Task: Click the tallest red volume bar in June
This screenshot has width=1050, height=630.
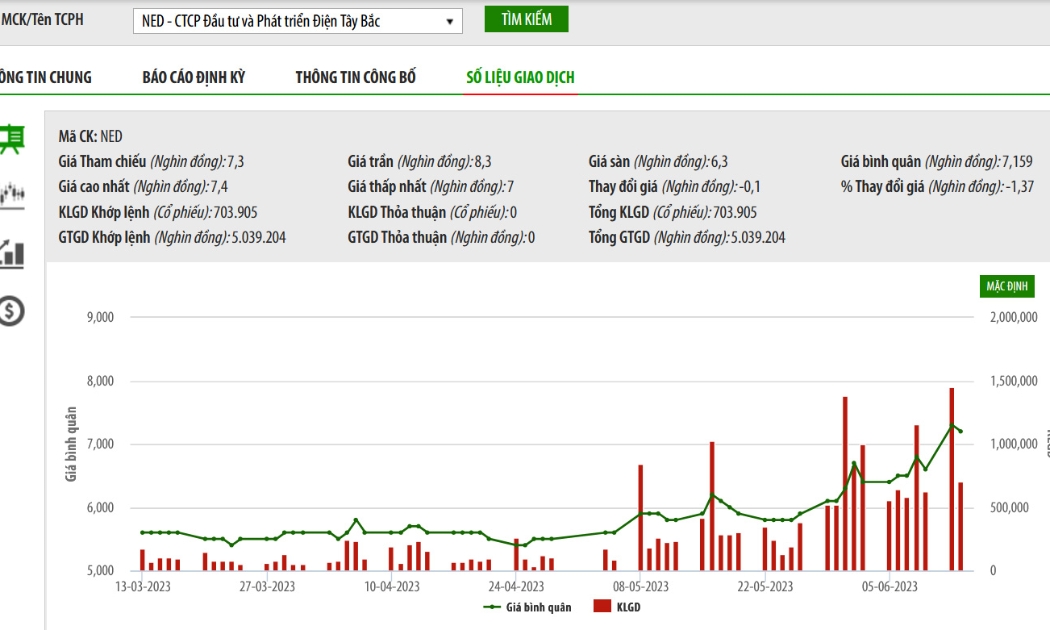Action: point(952,479)
